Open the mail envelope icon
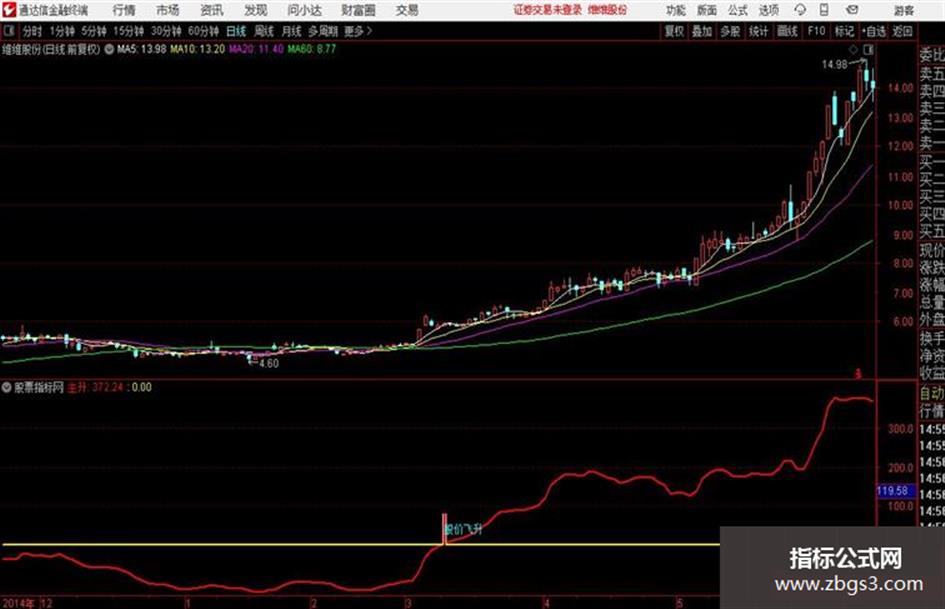The image size is (945, 609). pyautogui.click(x=852, y=10)
